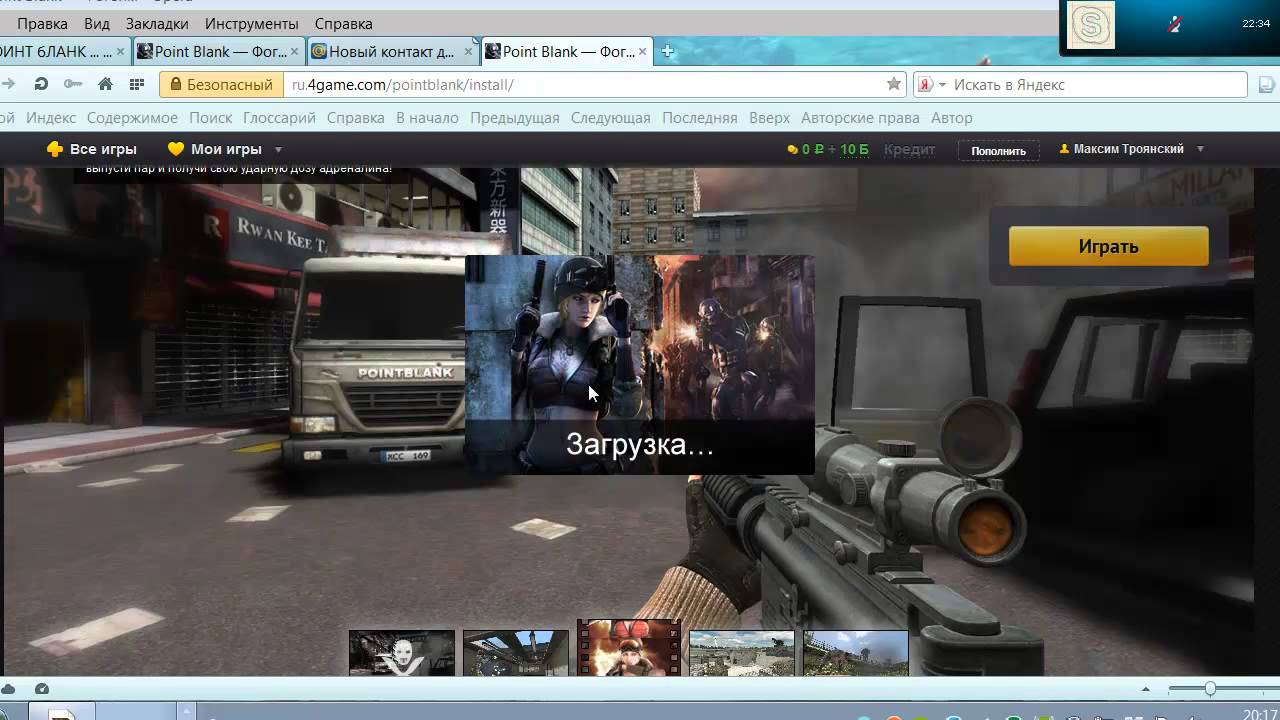Open the Правка menu
Viewport: 1280px width, 720px height.
[43, 23]
